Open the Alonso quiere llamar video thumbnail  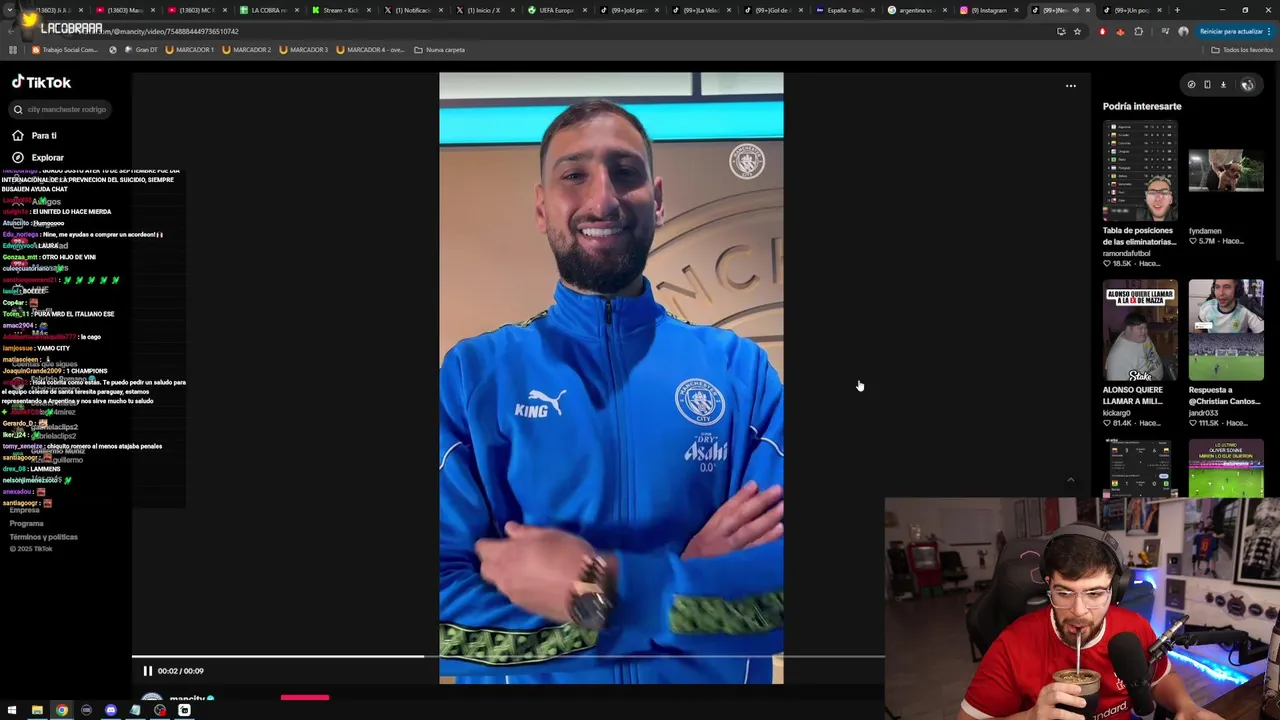click(x=1140, y=331)
